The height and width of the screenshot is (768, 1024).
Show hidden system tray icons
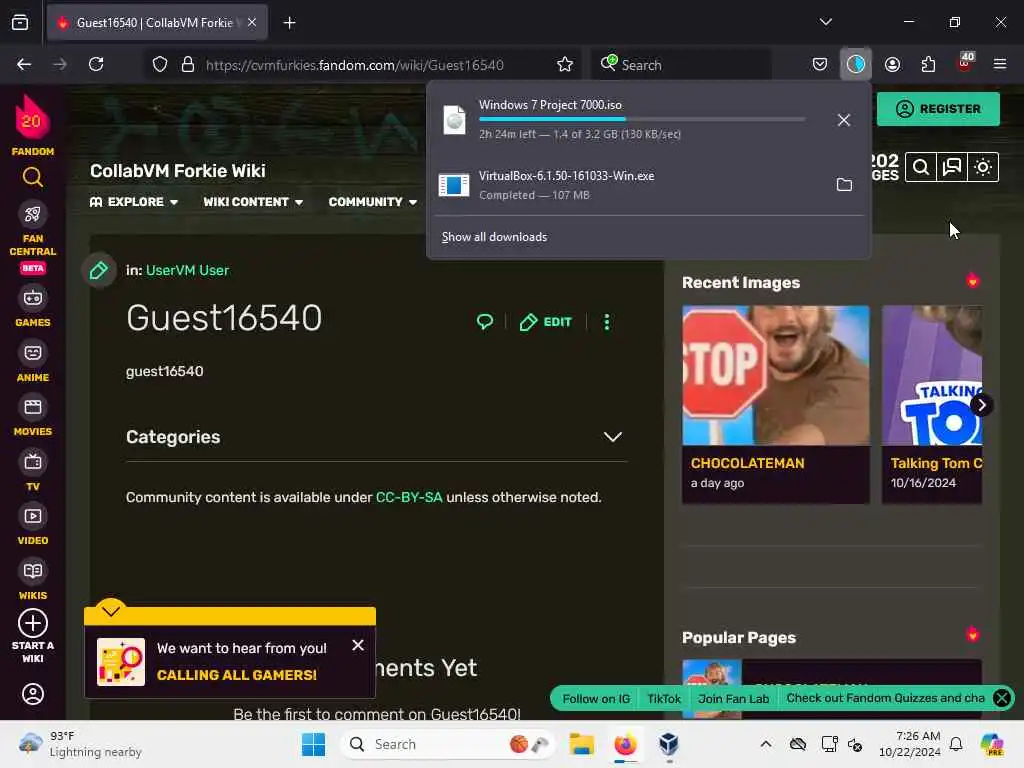coord(765,744)
